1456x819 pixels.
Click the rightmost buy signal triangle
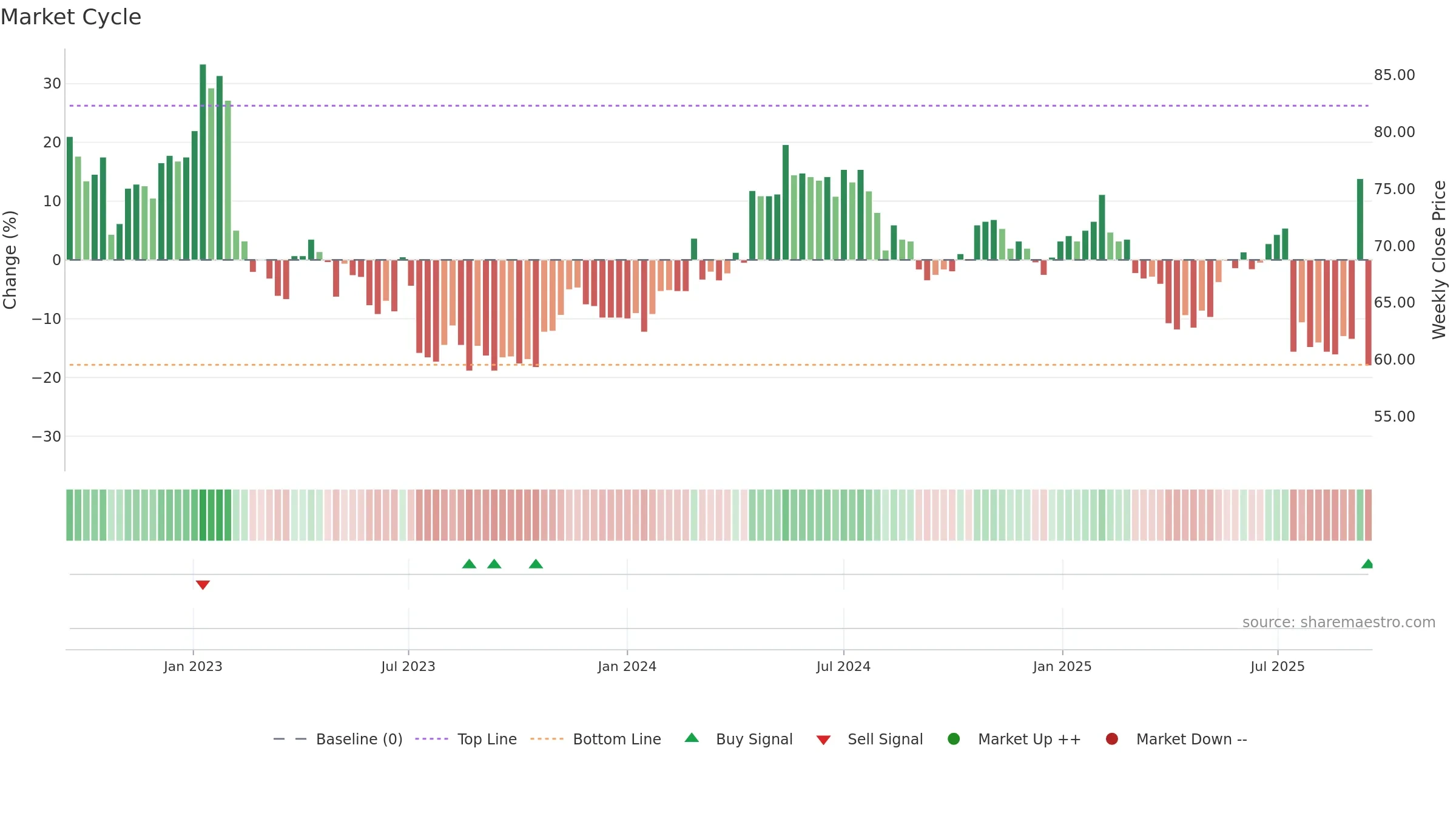[x=1367, y=564]
